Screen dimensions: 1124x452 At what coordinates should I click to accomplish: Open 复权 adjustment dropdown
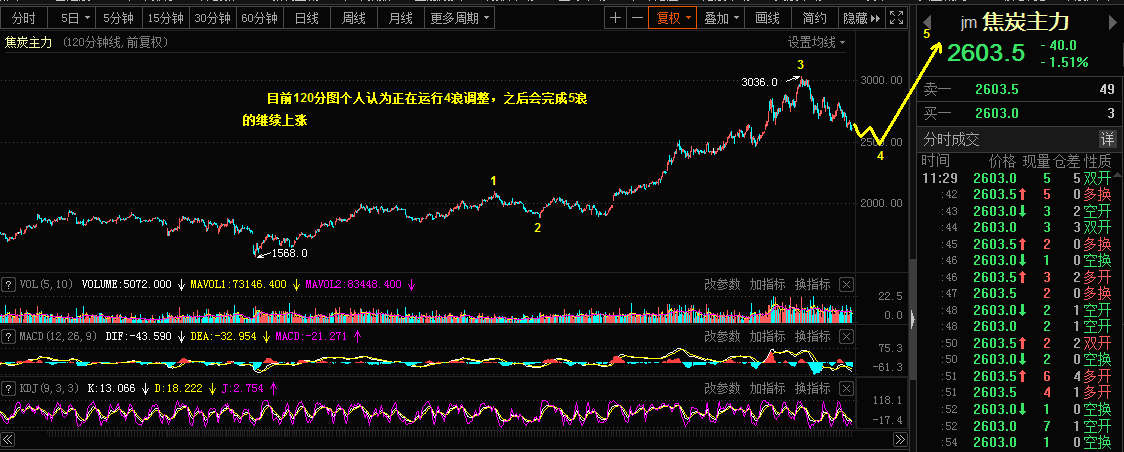pyautogui.click(x=672, y=18)
